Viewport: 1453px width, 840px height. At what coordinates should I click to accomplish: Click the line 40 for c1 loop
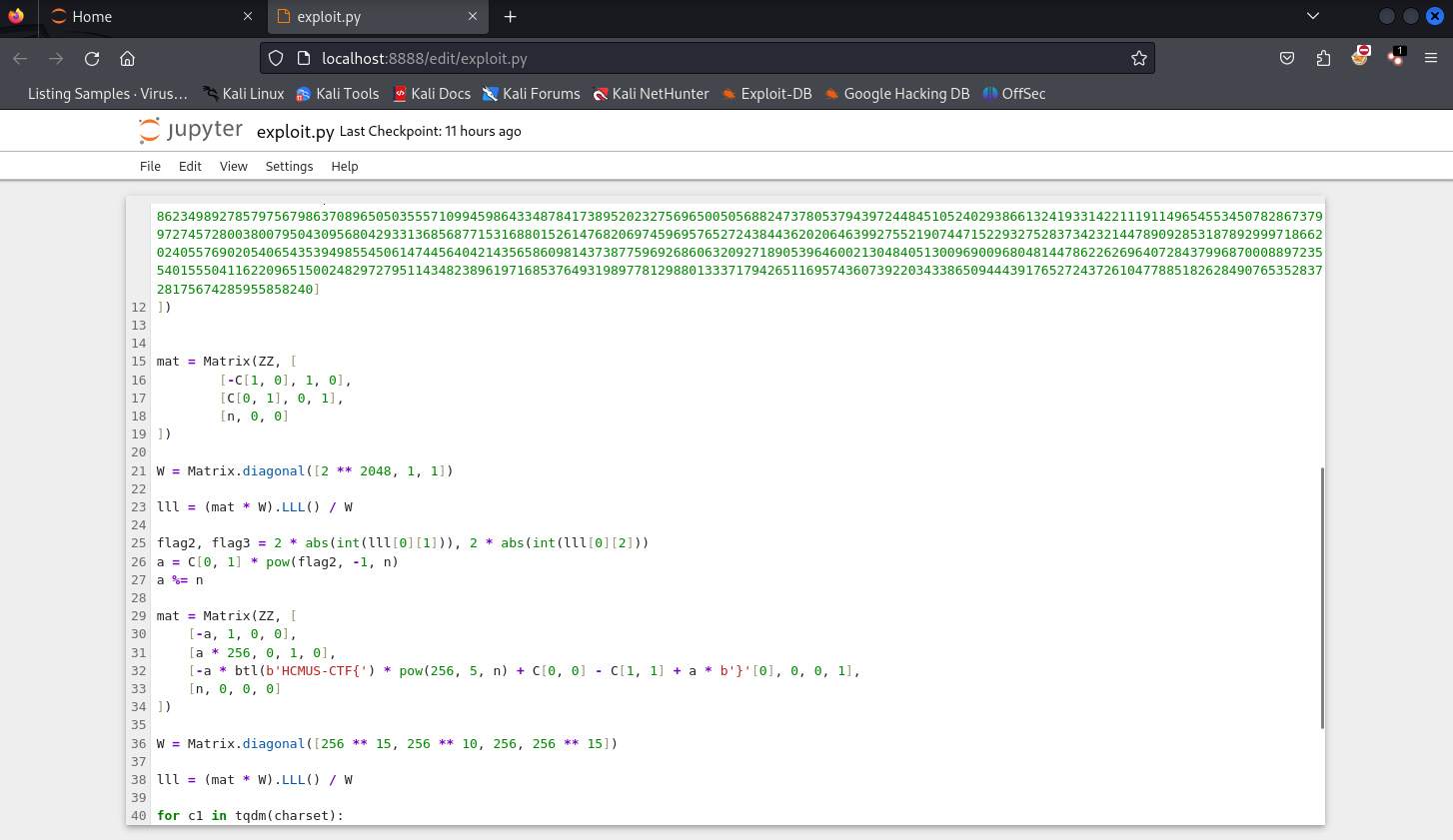[250, 816]
